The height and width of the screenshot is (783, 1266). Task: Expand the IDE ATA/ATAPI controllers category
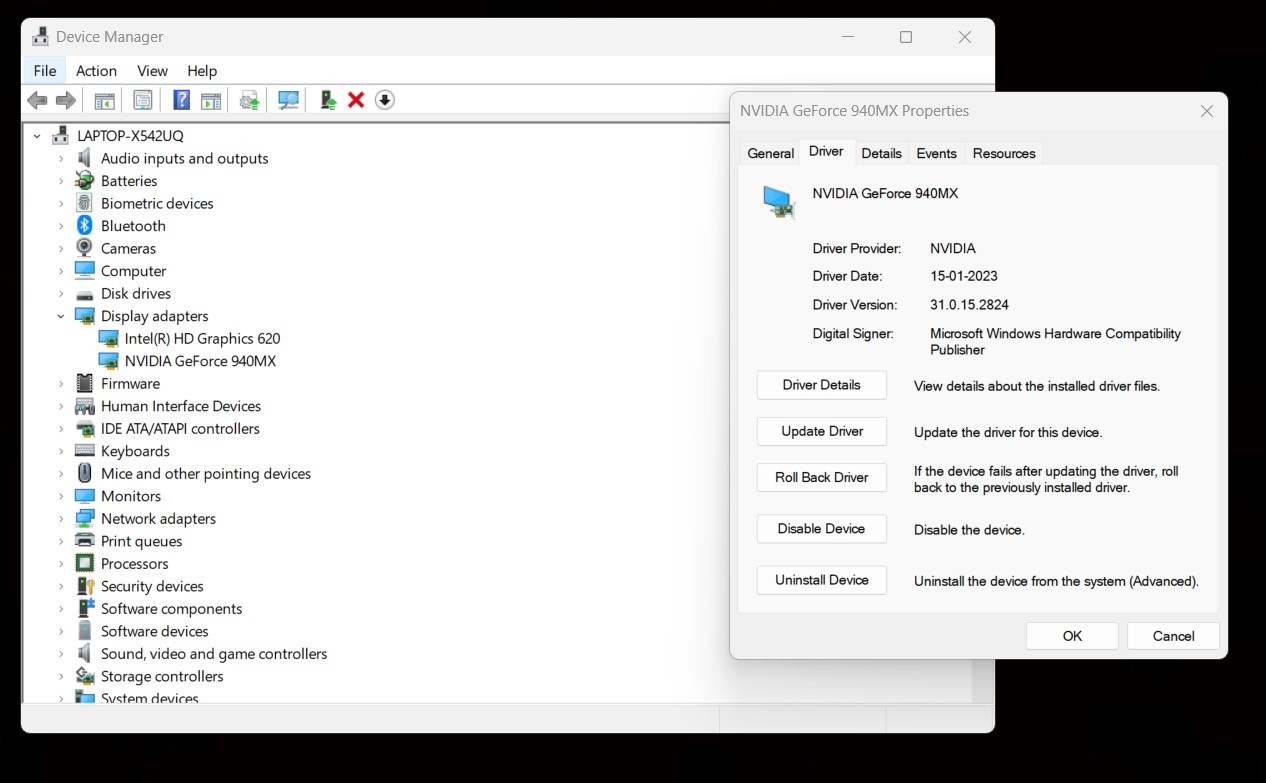(61, 429)
